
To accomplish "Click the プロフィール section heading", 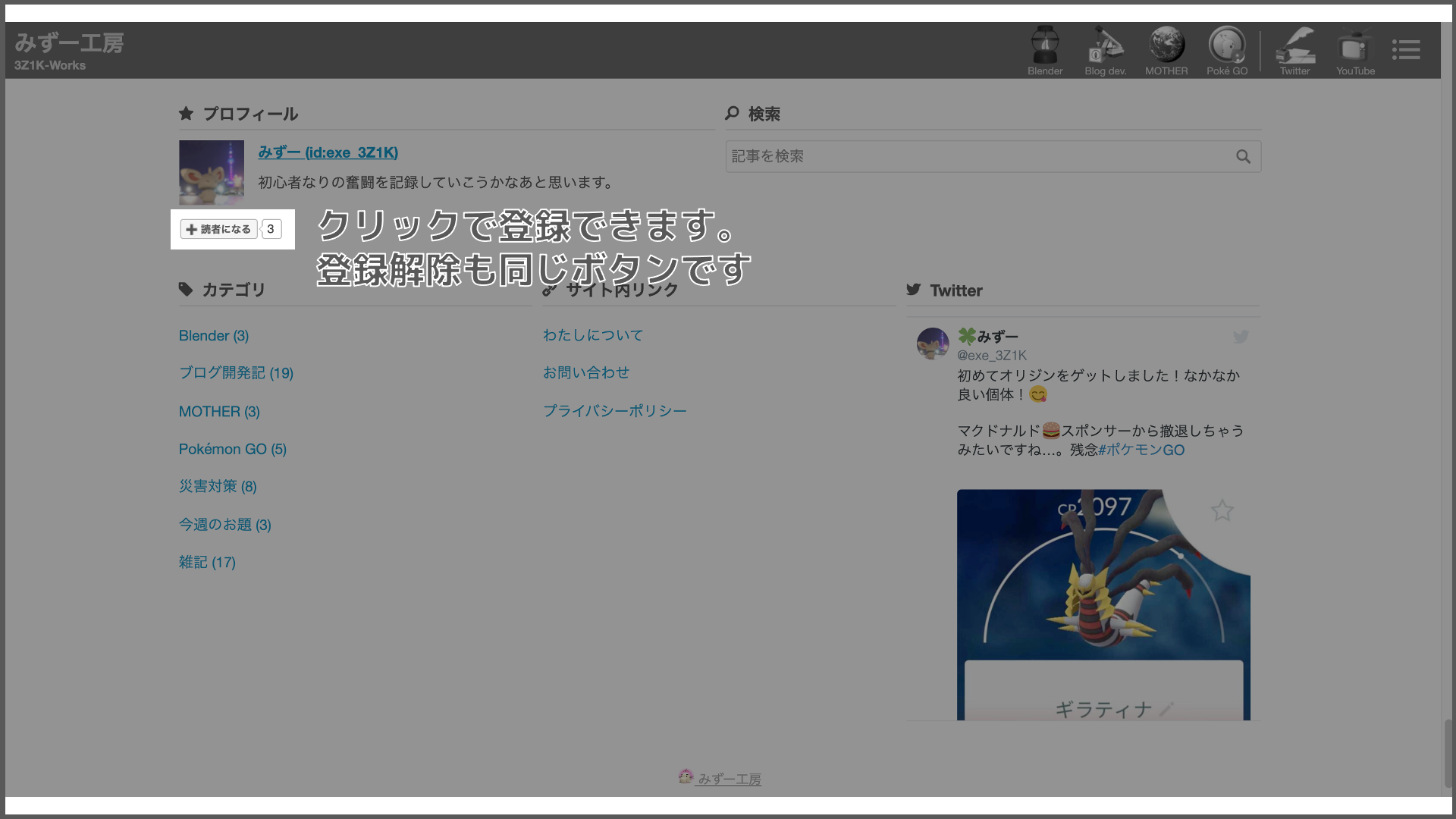I will (250, 114).
